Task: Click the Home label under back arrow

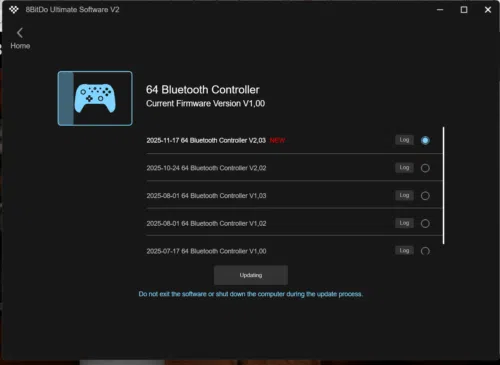Action: pos(20,46)
